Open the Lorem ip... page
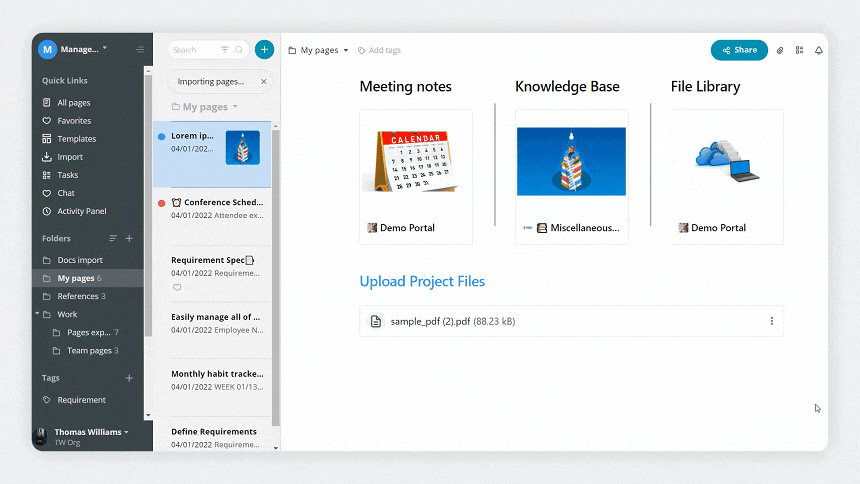860x484 pixels. click(212, 154)
